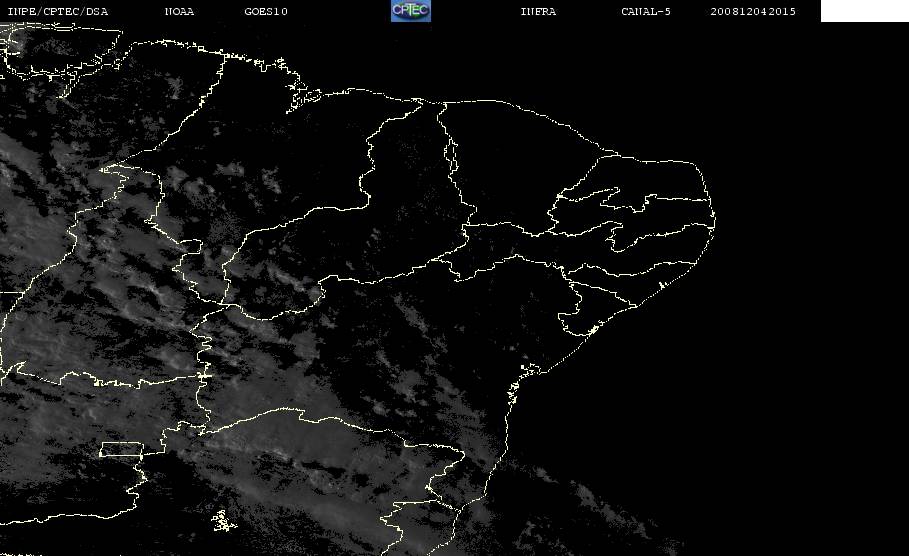
Task: Click the easternmost tip of the coastline
Action: point(714,220)
